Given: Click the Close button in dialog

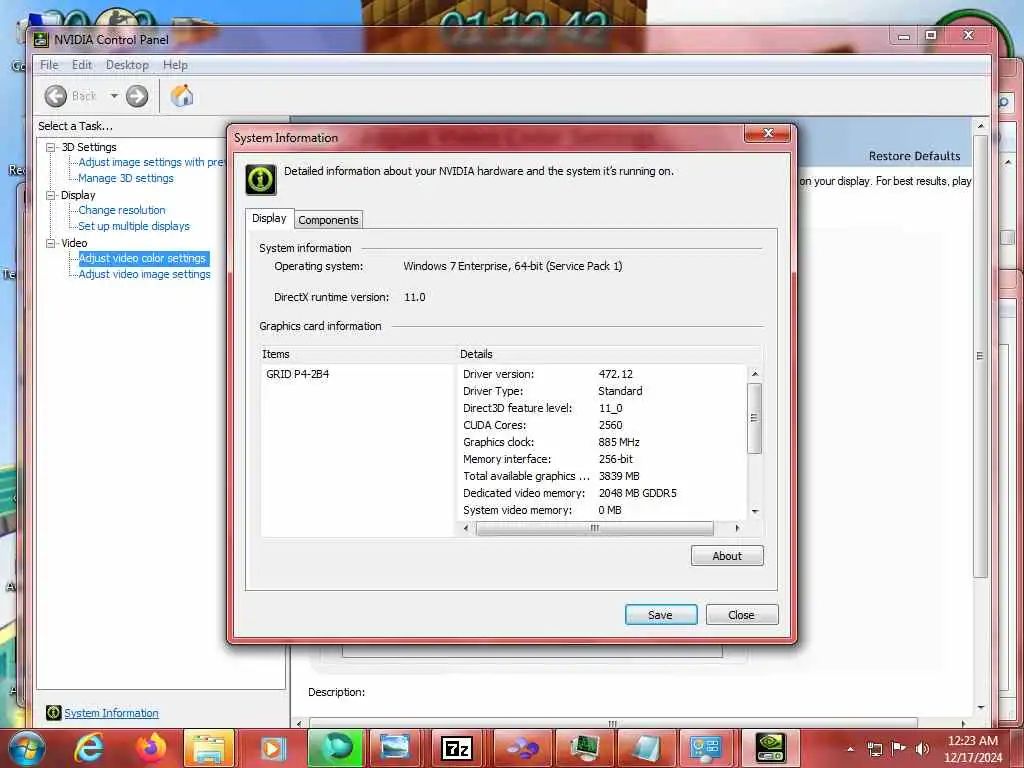Looking at the screenshot, I should click(741, 615).
